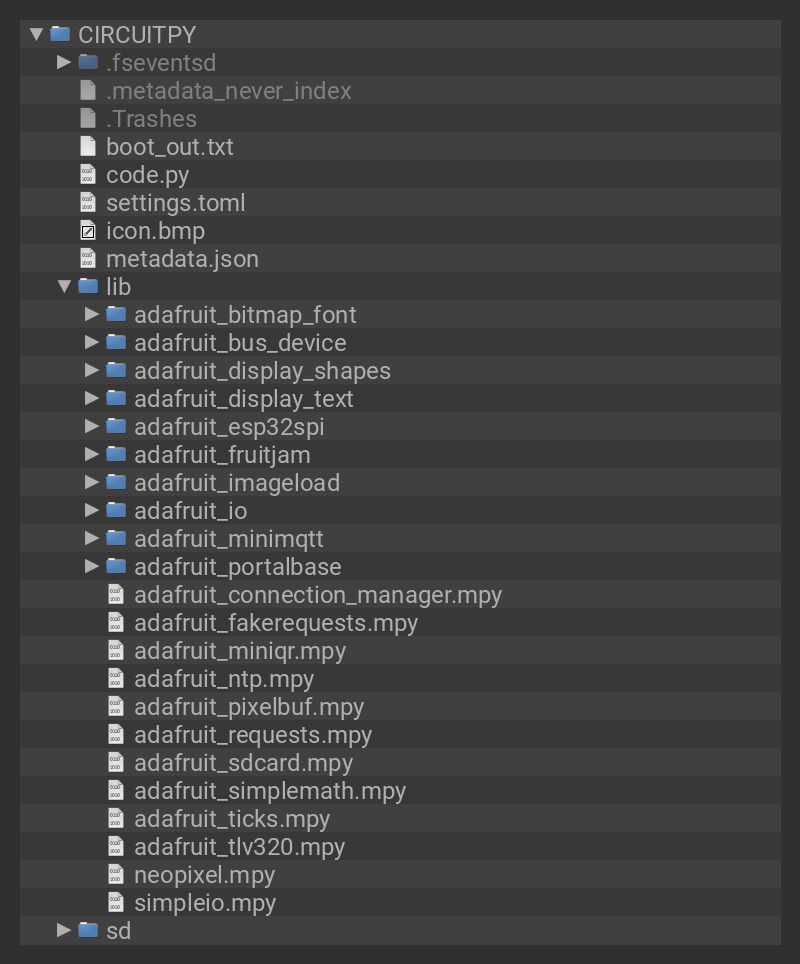This screenshot has height=964, width=800.
Task: Click the metadata.json file icon
Action: pyautogui.click(x=88, y=259)
